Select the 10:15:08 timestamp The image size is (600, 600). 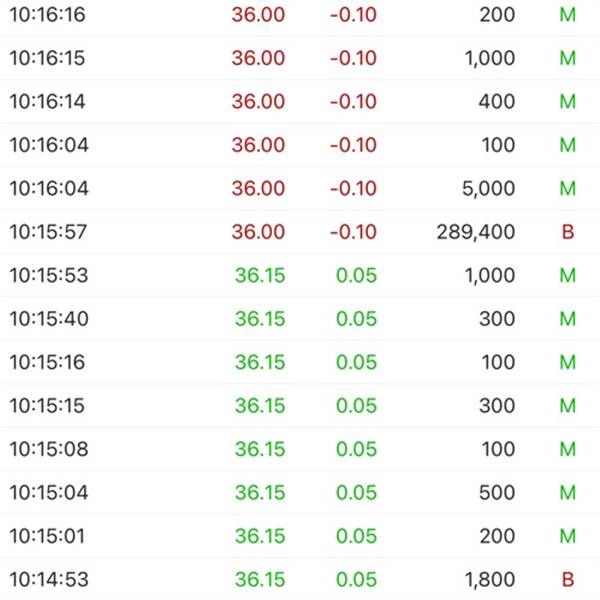point(49,449)
